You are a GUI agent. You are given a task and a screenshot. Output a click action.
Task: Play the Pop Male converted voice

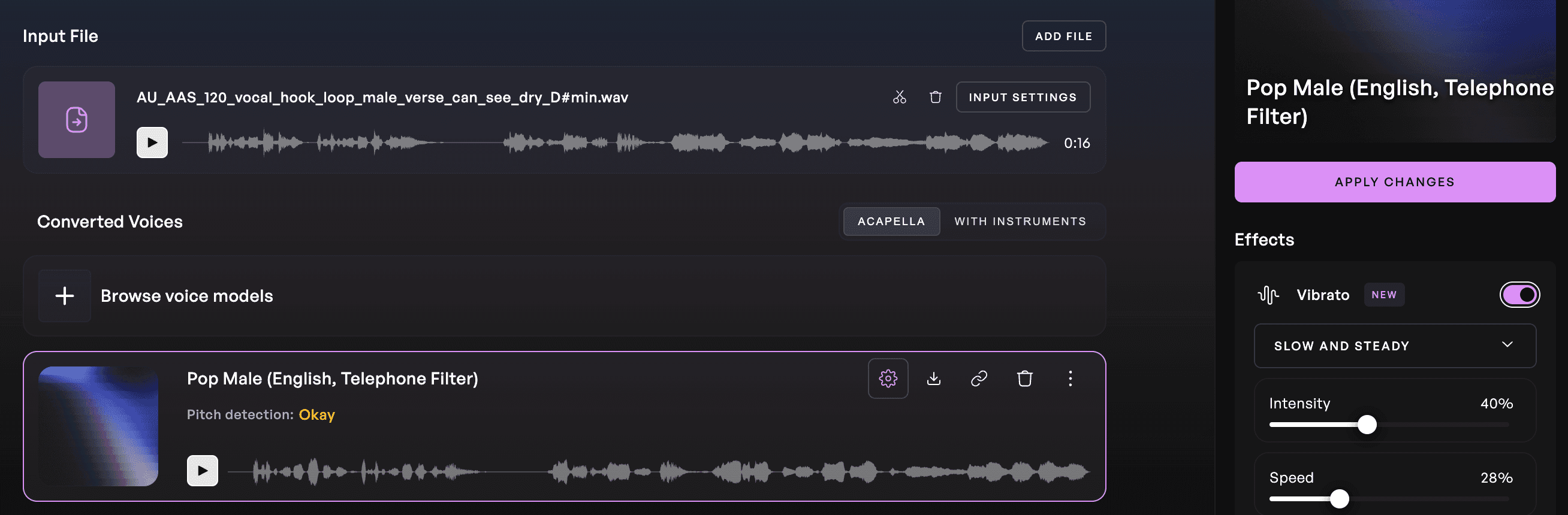pos(203,471)
